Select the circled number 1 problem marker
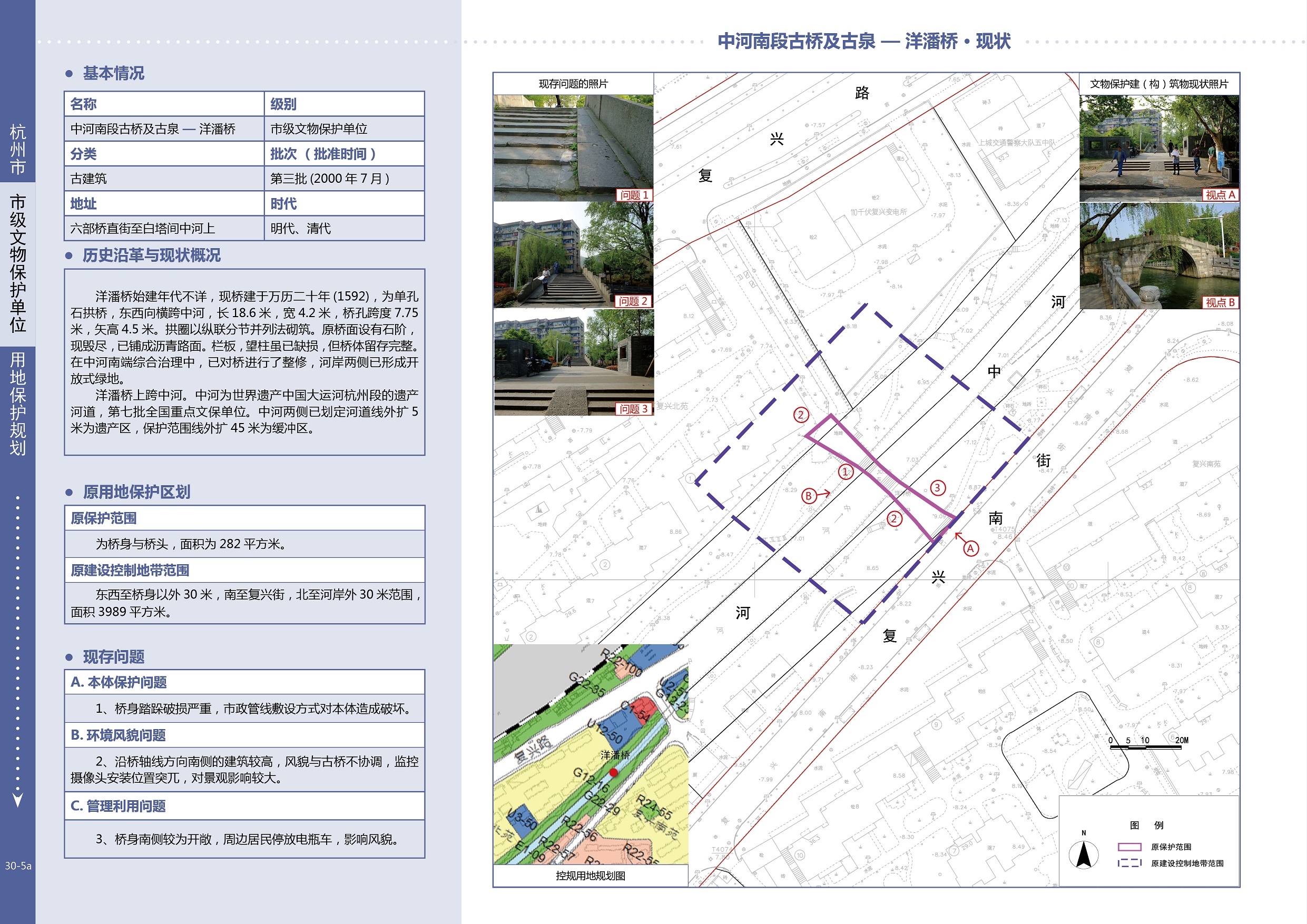The image size is (1307, 924). click(846, 472)
